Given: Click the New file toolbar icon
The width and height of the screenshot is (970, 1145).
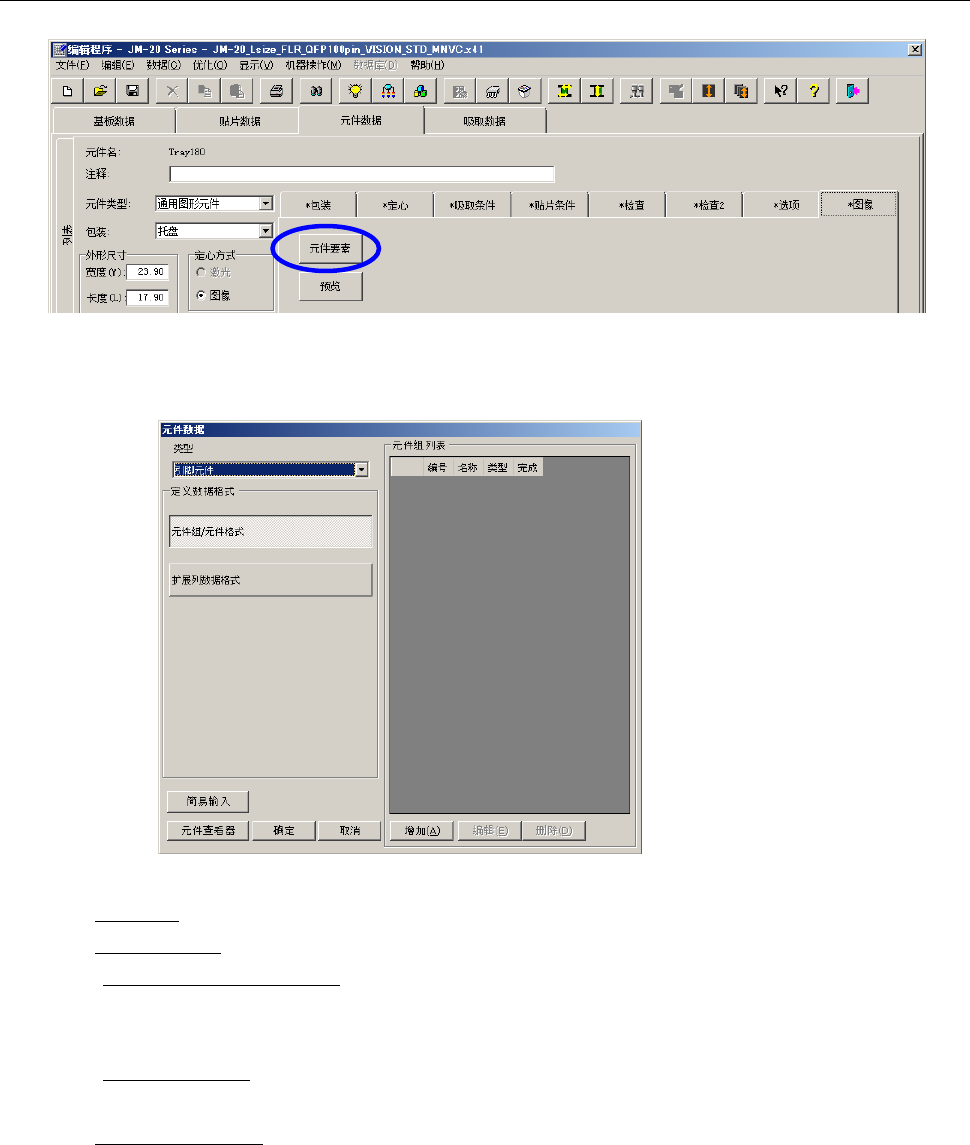Looking at the screenshot, I should [68, 91].
